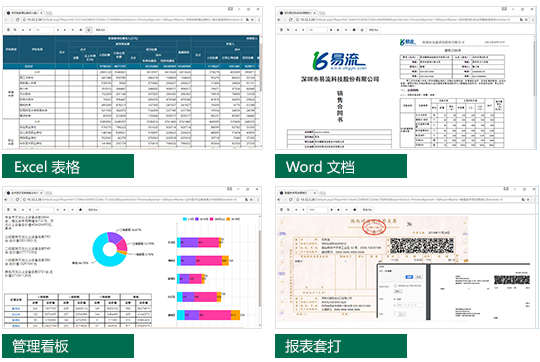Click the print icon in the 报表套打 report toolbar
The height and width of the screenshot is (362, 540).
click(x=281, y=209)
